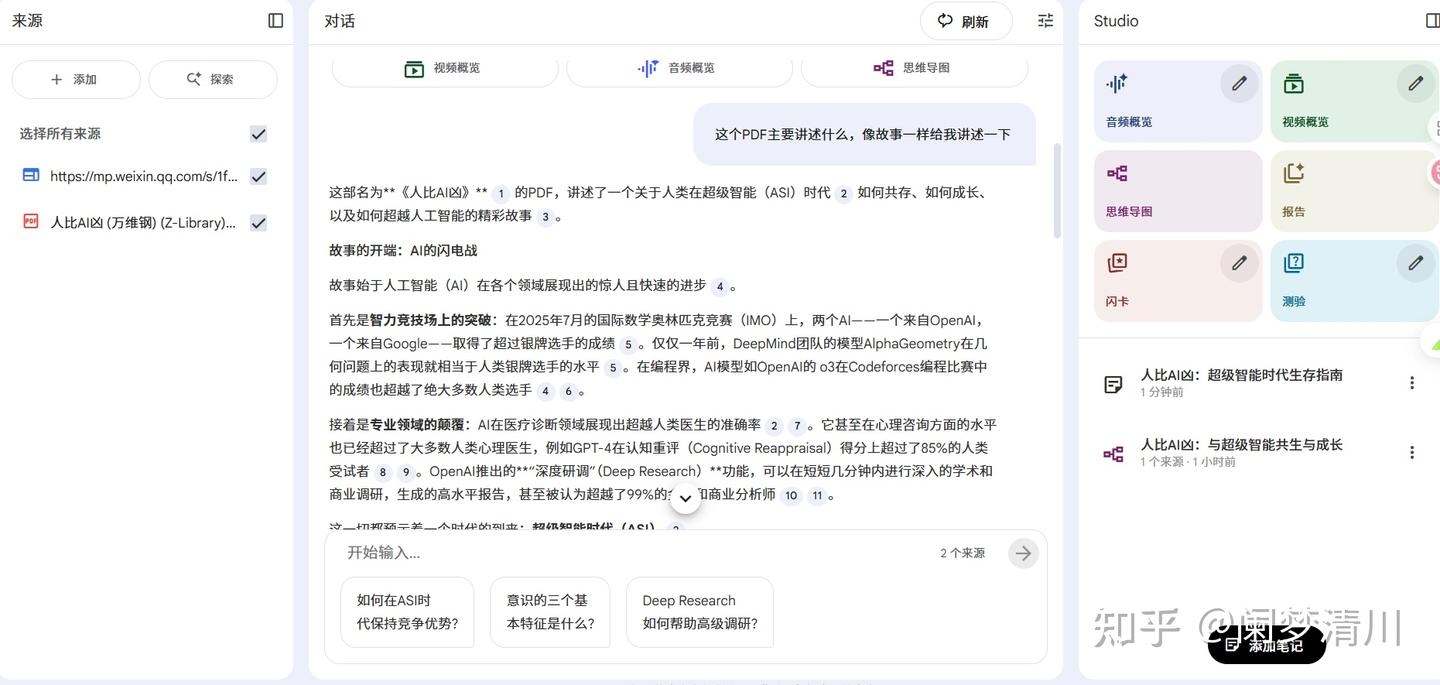Toggle the mp.weixin.qq.com source checkbox
This screenshot has width=1440, height=685.
(257, 176)
